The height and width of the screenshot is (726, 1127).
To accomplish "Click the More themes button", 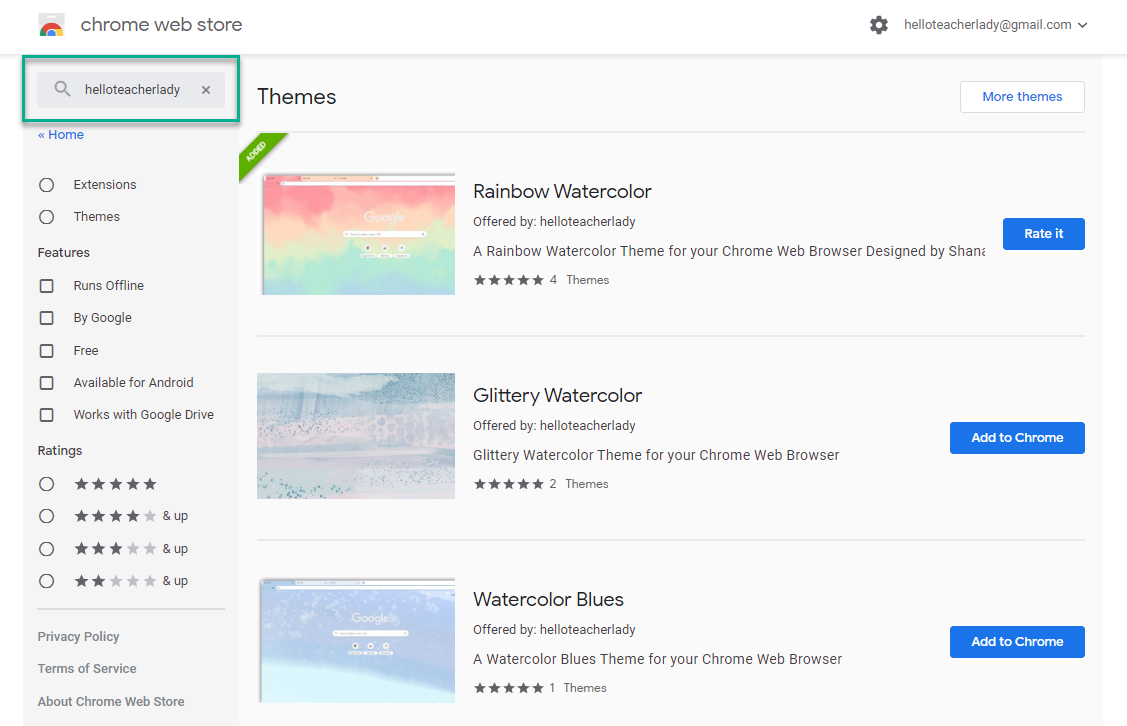I will pyautogui.click(x=1022, y=97).
